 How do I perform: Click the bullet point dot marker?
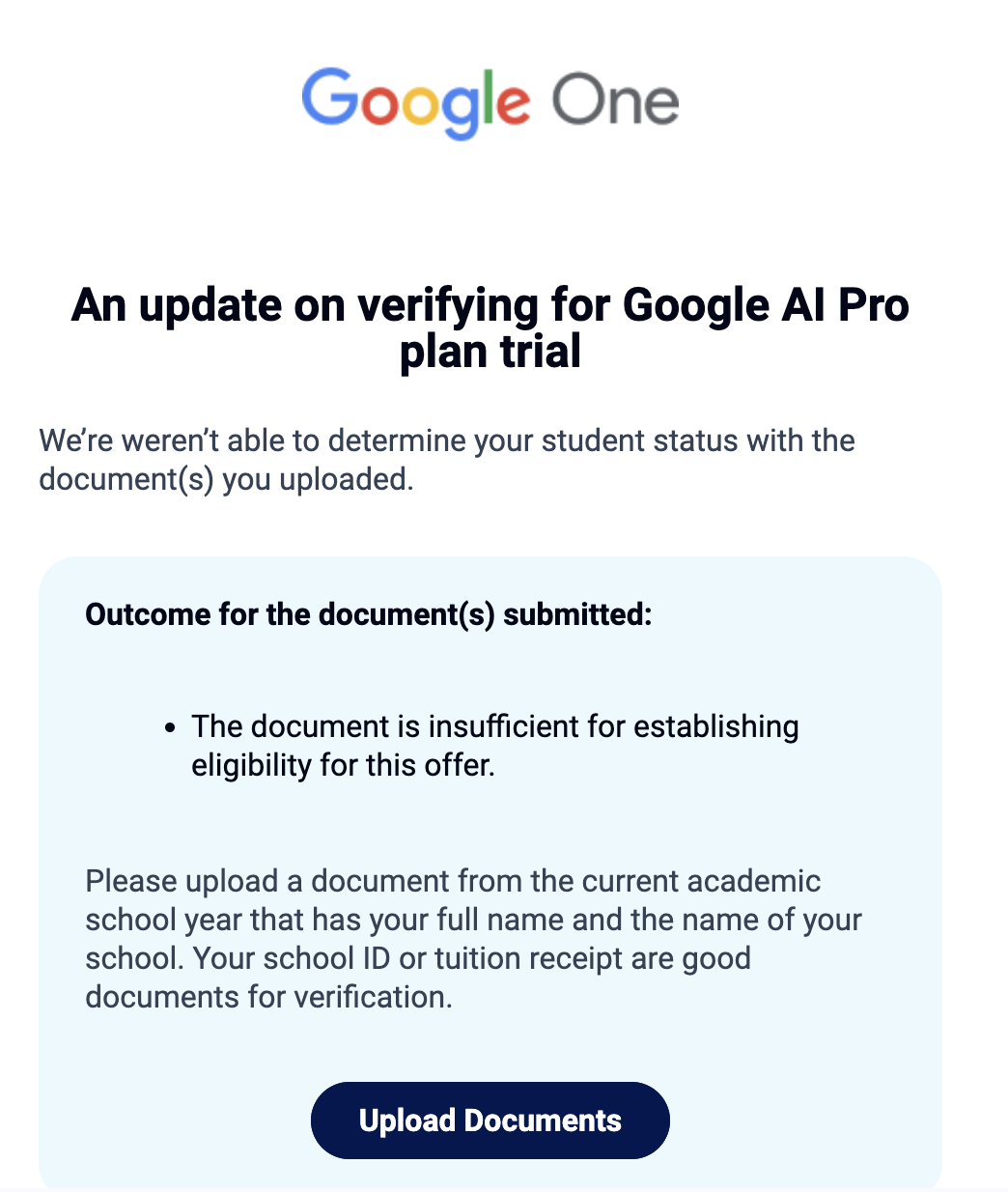pos(170,727)
